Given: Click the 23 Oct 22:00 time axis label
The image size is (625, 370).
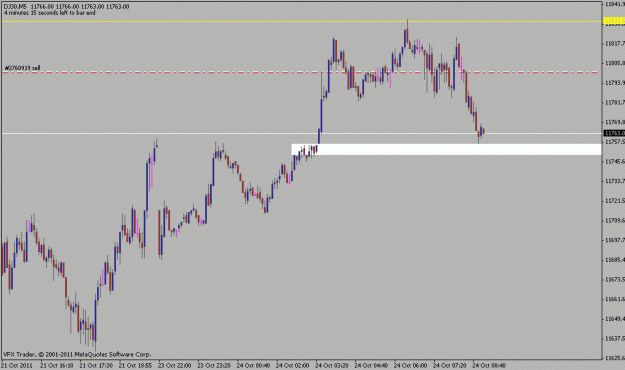Looking at the screenshot, I should [x=175, y=365].
